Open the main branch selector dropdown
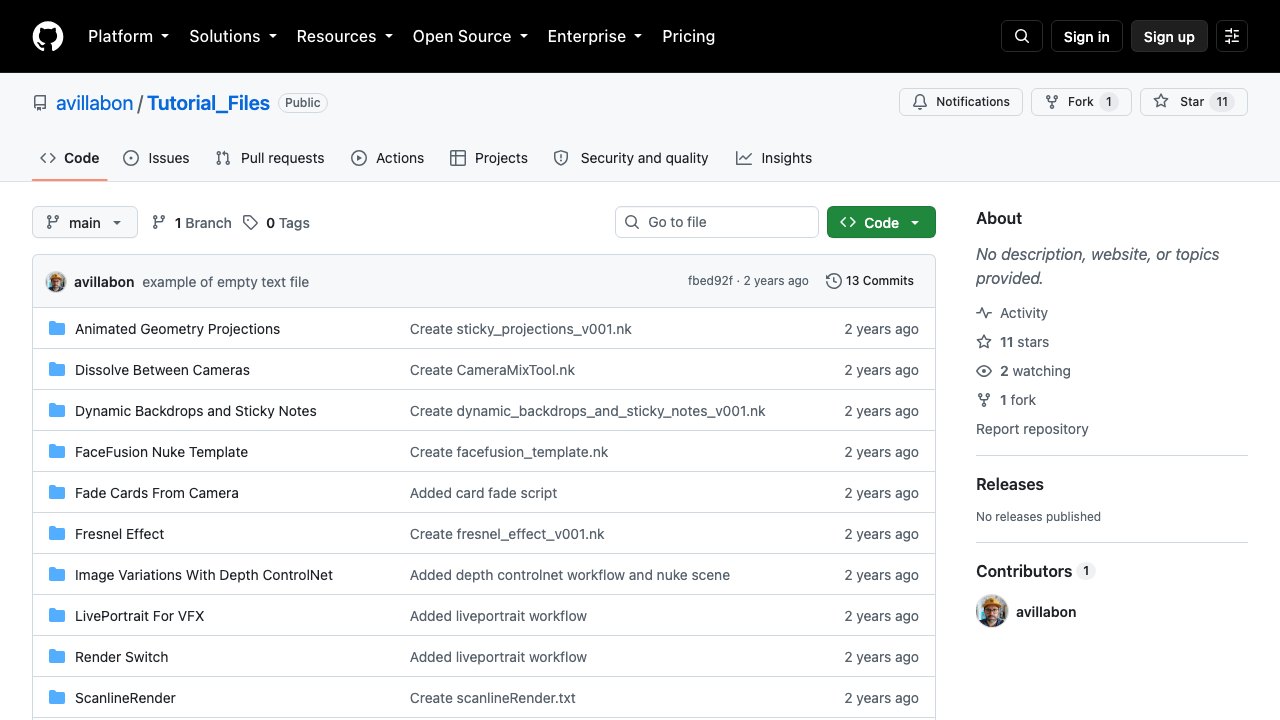Viewport: 1280px width, 720px height. [85, 222]
